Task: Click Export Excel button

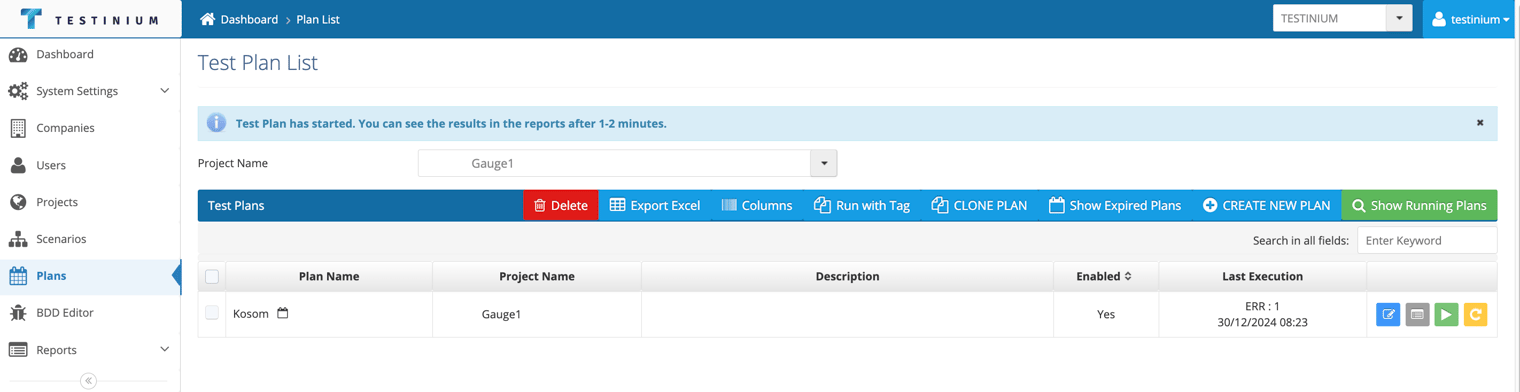Action: pos(655,205)
